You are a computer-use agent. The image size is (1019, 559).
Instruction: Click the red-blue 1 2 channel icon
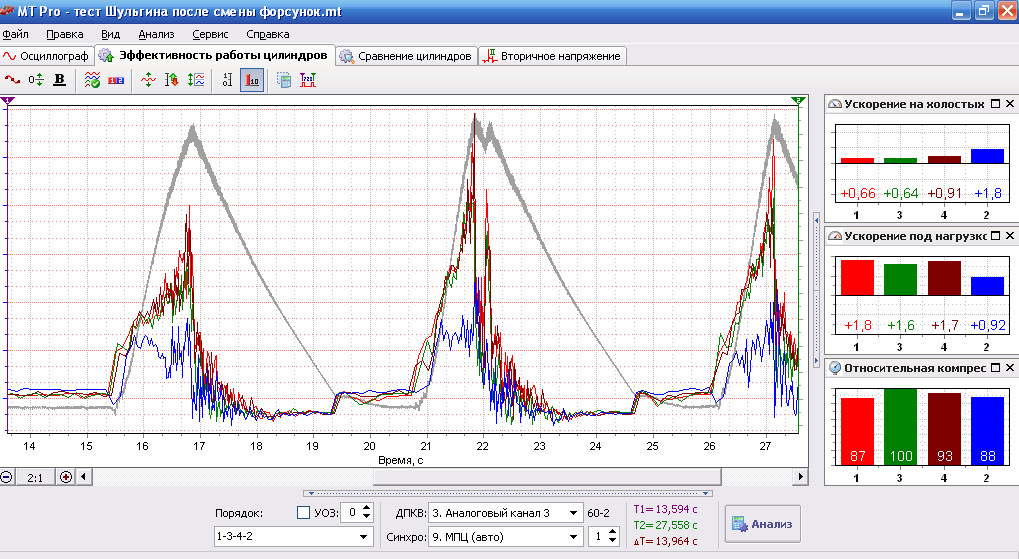[x=116, y=80]
